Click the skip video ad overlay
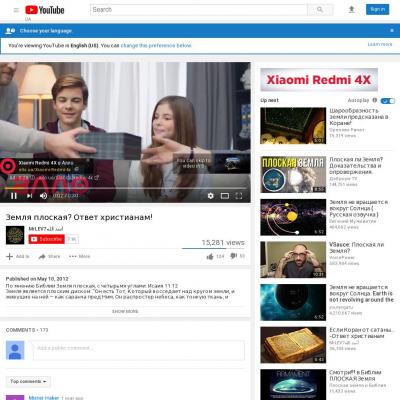400x400 pixels. pos(211,163)
